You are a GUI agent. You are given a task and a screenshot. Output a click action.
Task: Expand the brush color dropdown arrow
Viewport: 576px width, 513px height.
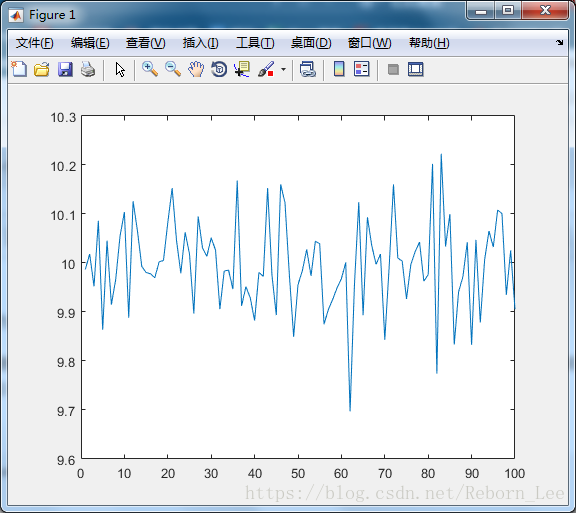point(283,69)
